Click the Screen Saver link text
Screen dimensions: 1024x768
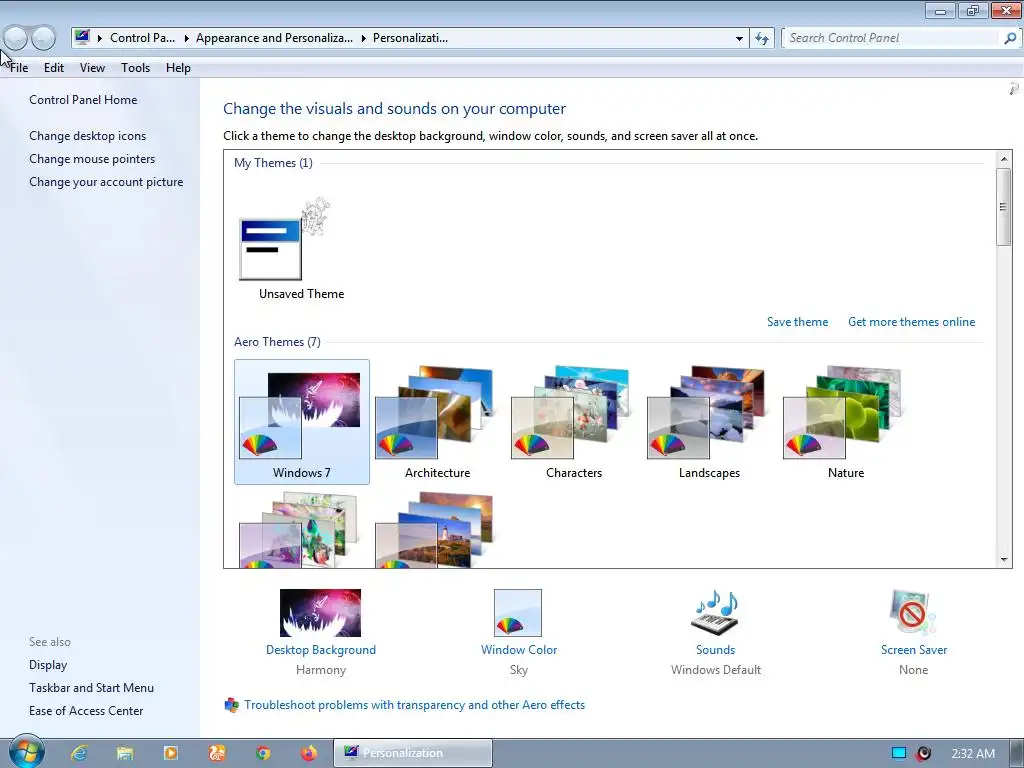coord(914,650)
